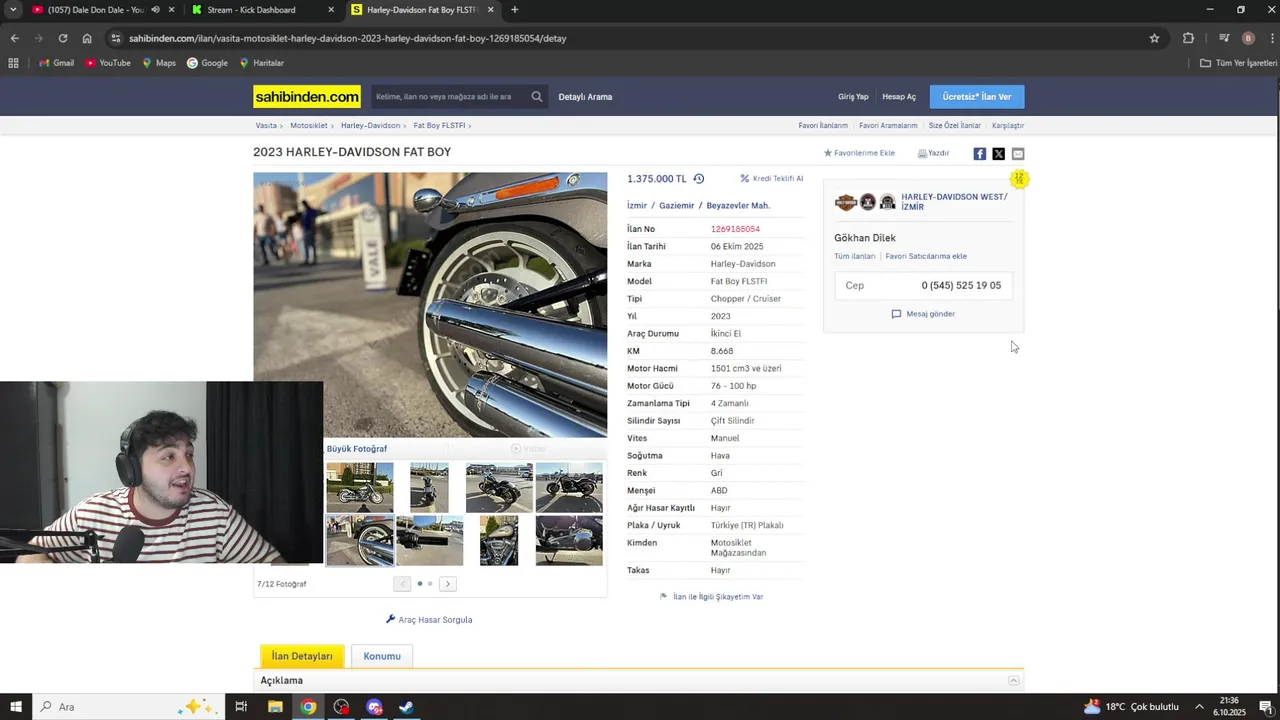Open Fat Boy FLSTFI breadcrumb
Screen dimensions: 1280x720
[439, 126]
